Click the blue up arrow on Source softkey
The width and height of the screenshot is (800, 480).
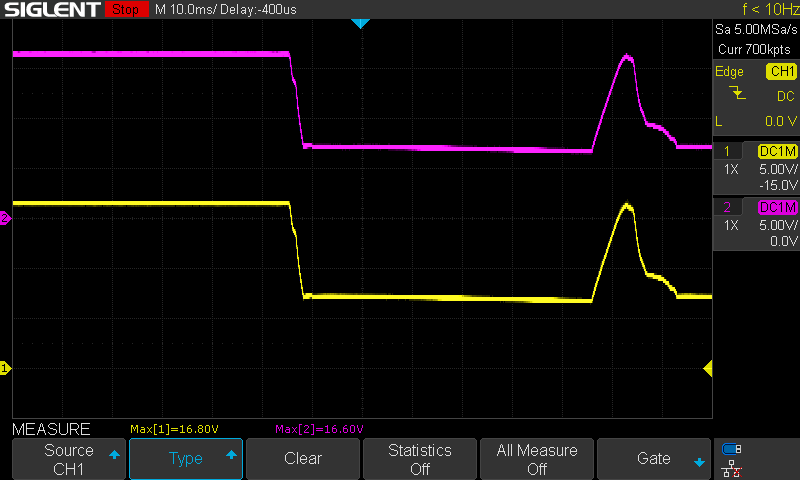pos(114,454)
